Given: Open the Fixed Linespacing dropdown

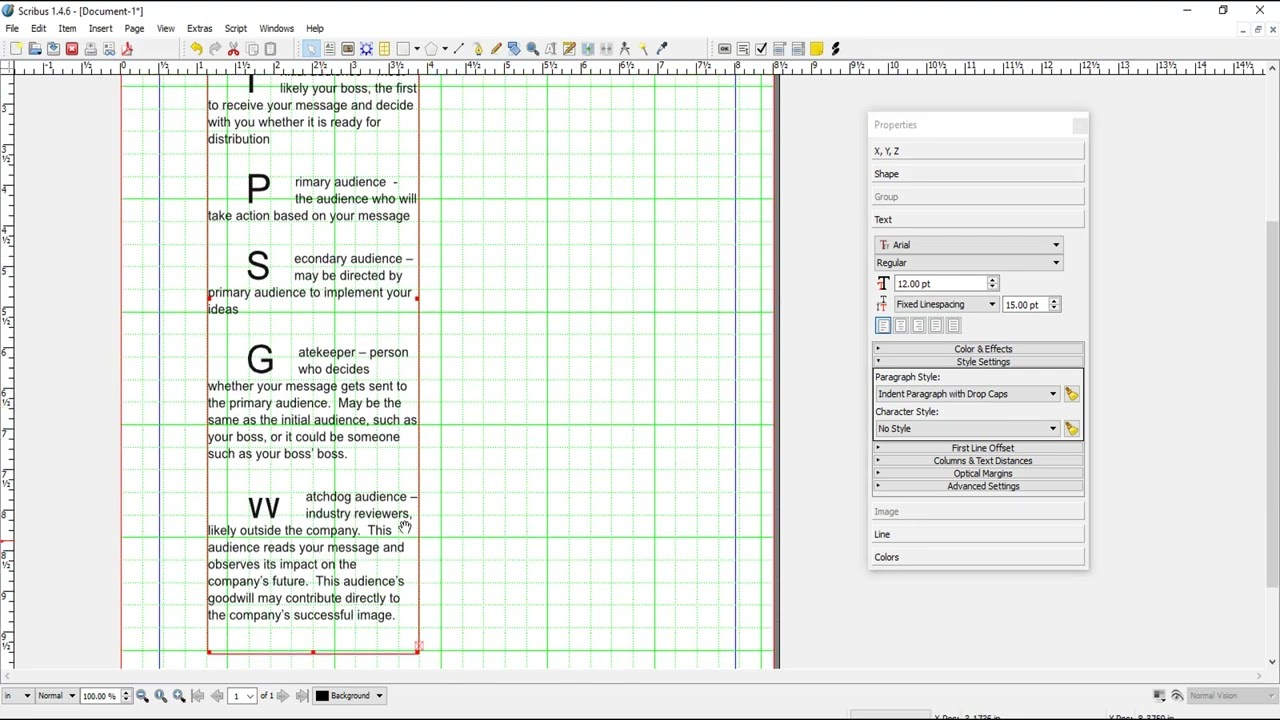Looking at the screenshot, I should 945,305.
